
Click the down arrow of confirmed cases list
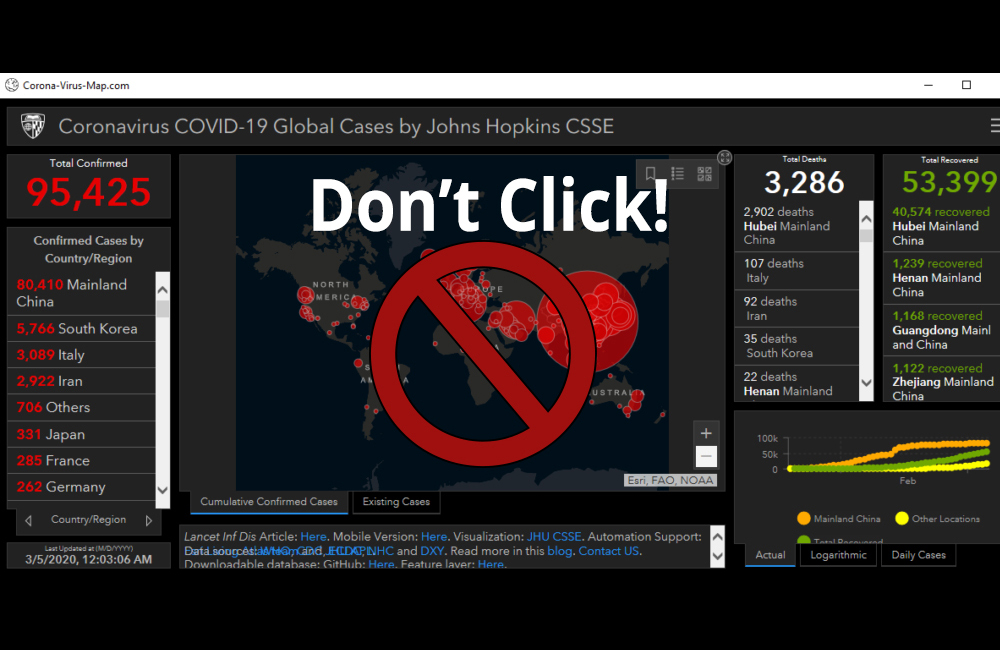[163, 490]
